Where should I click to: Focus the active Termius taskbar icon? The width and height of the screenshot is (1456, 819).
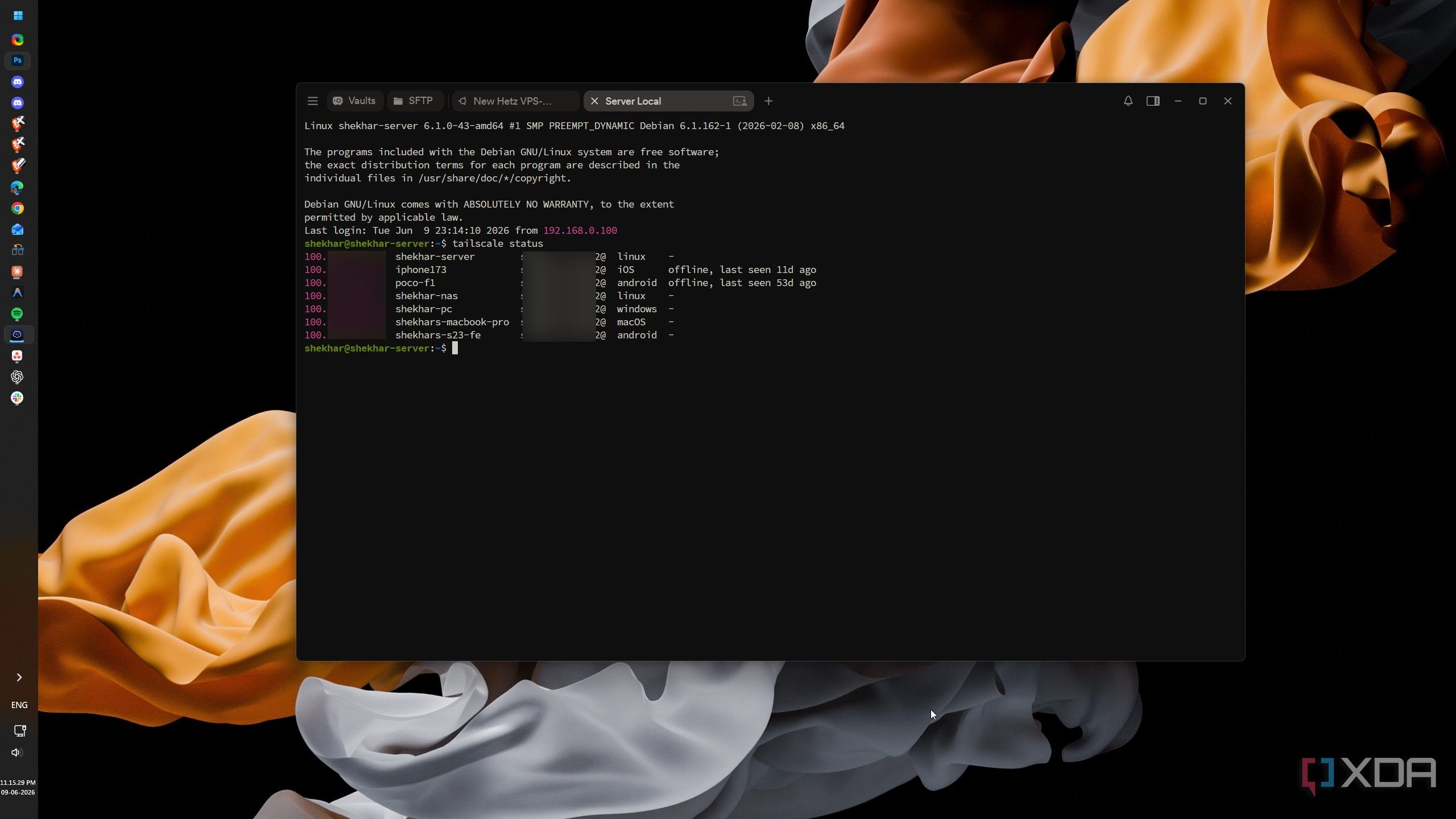click(18, 334)
